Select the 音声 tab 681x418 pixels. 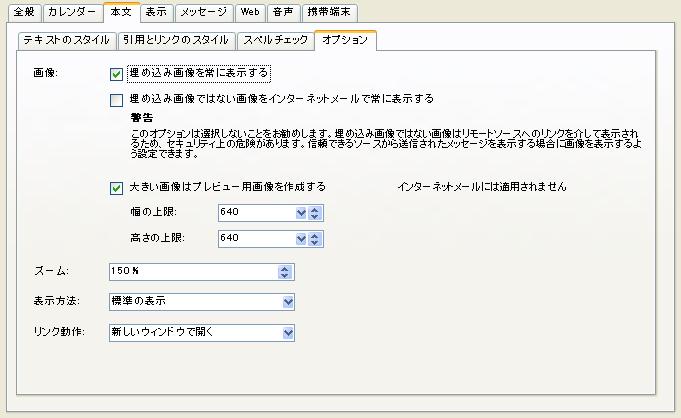tap(283, 12)
